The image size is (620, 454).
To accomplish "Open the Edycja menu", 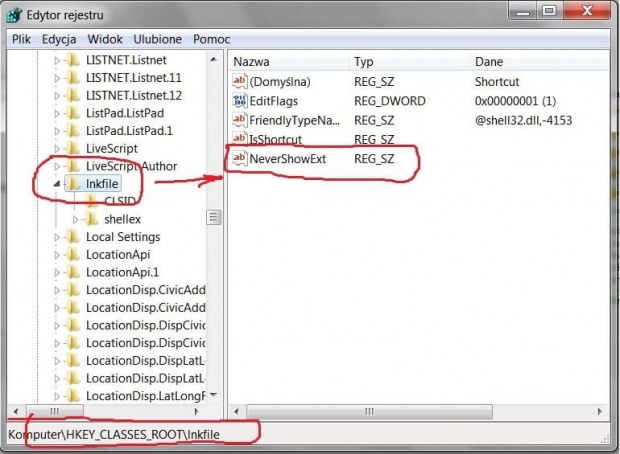I will (59, 39).
